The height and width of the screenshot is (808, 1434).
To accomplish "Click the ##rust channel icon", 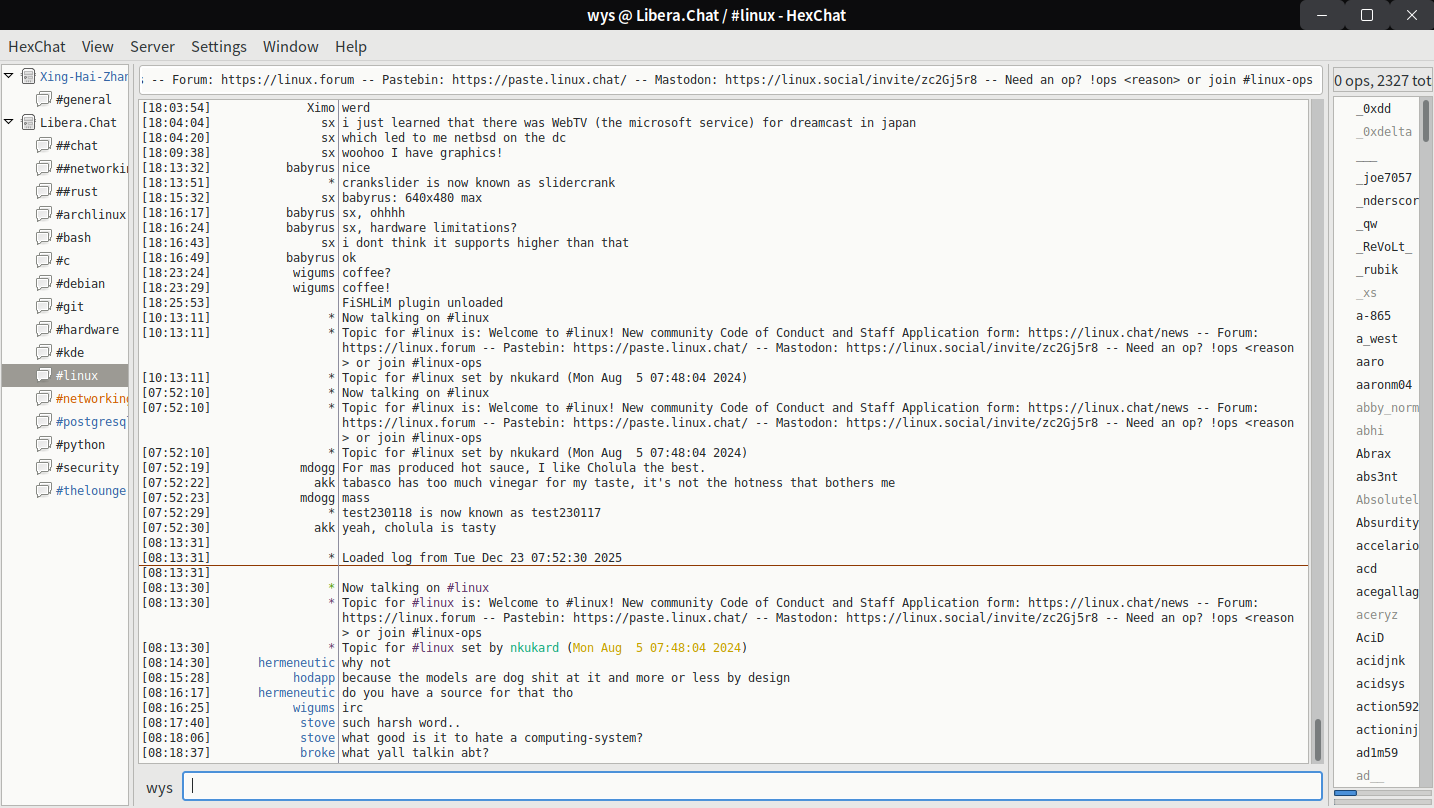I will [x=43, y=191].
